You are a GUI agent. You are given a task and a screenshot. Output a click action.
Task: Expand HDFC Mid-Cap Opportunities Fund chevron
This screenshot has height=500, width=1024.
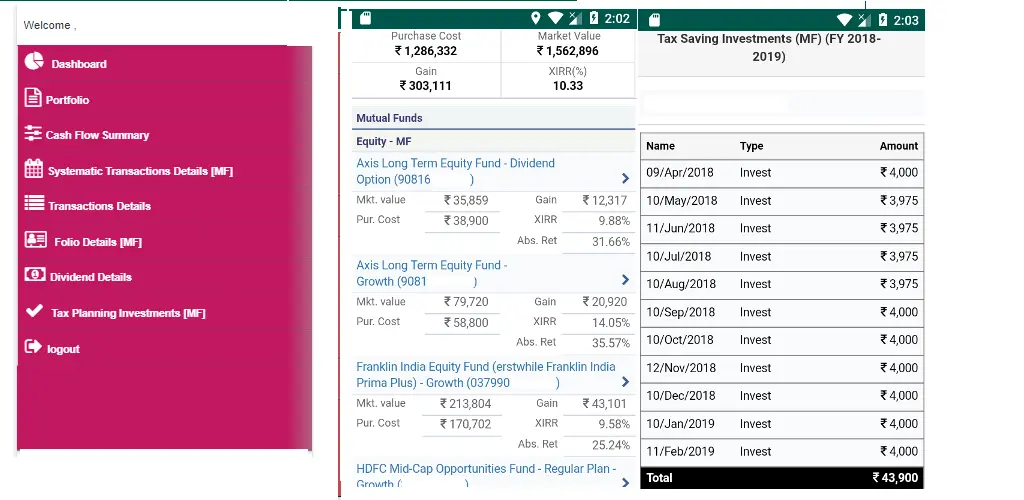pos(626,482)
